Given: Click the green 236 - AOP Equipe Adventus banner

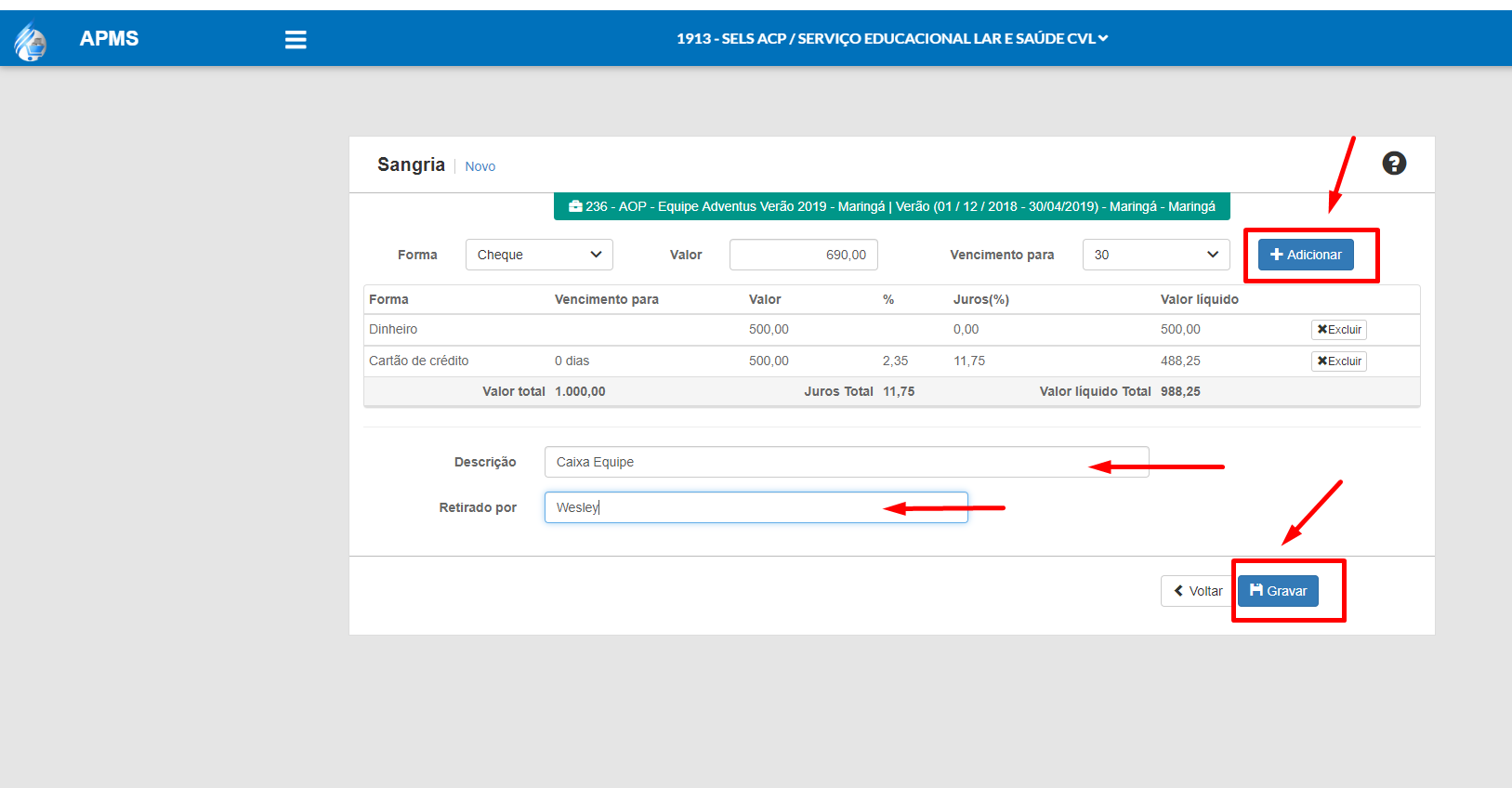Looking at the screenshot, I should point(892,206).
